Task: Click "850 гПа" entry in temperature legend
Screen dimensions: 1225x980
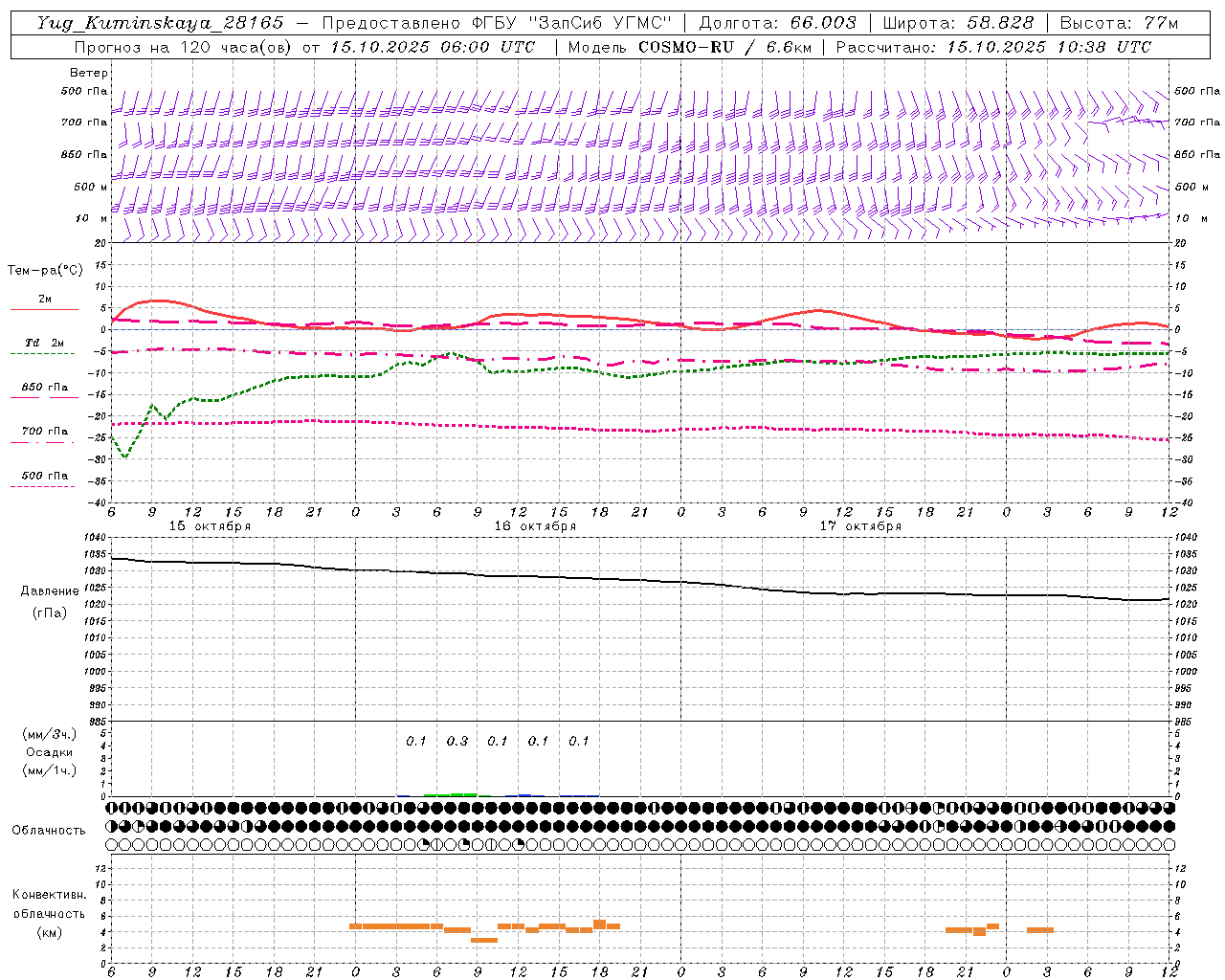Action: click(x=45, y=388)
